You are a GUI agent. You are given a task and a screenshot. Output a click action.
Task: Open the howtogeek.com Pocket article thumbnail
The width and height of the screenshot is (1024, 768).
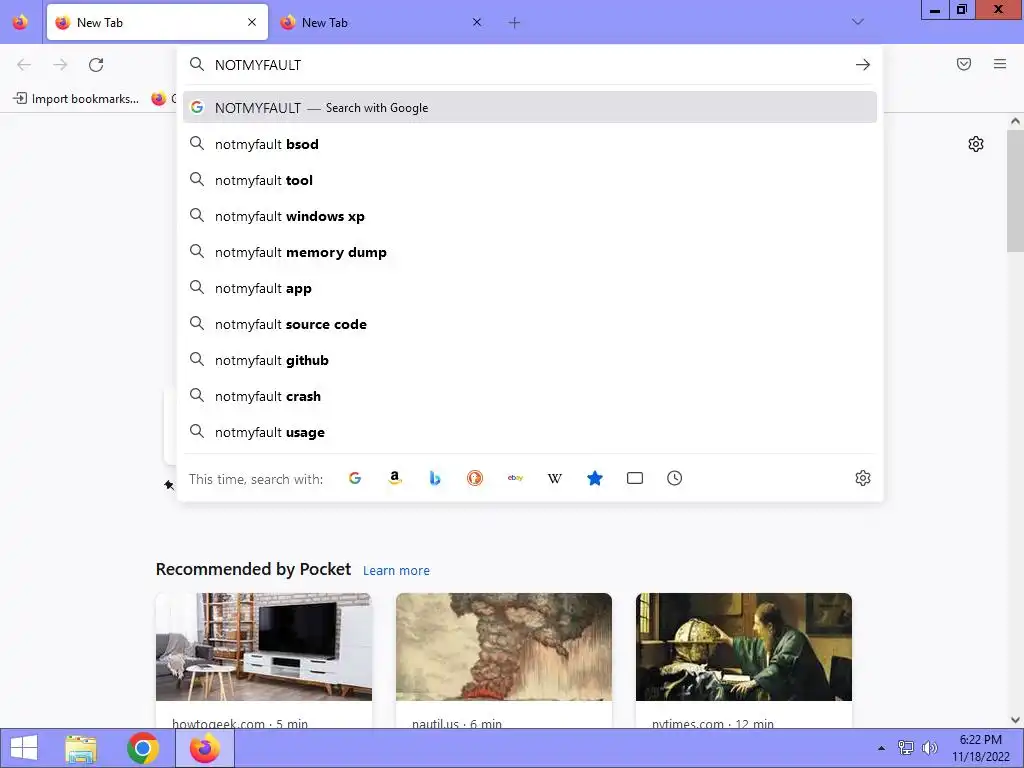264,647
